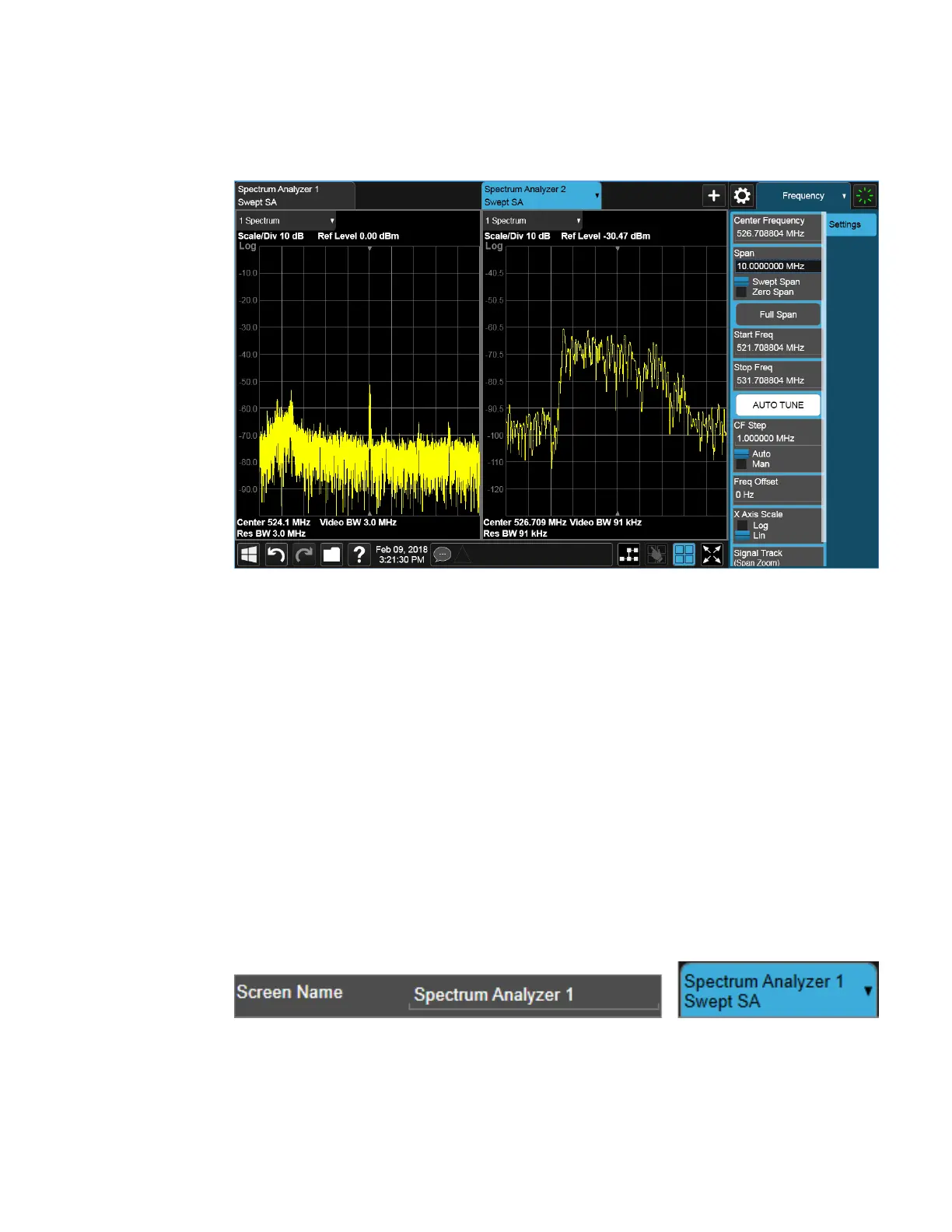Open help with question mark icon

point(359,555)
